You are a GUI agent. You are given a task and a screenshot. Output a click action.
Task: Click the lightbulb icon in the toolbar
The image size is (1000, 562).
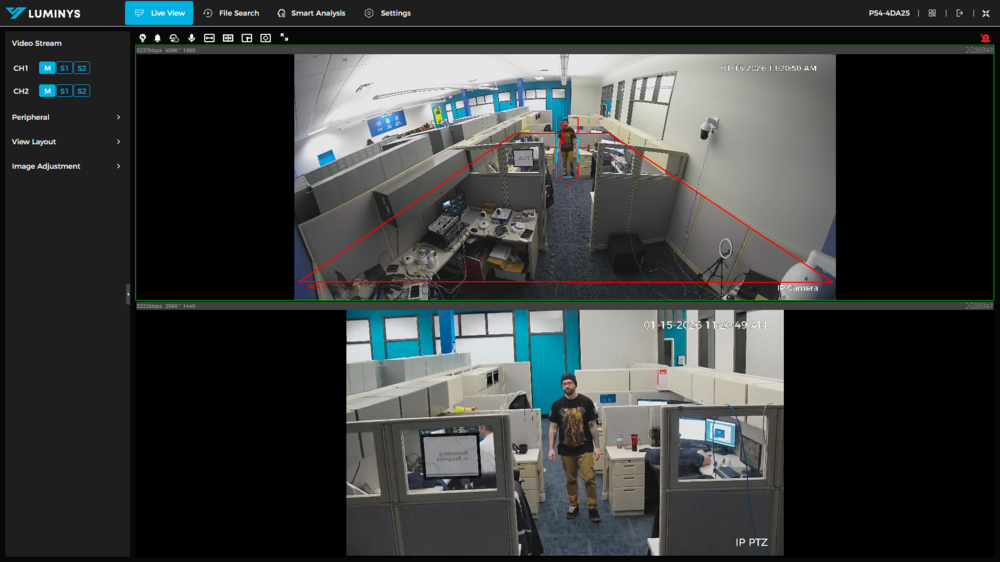(143, 38)
